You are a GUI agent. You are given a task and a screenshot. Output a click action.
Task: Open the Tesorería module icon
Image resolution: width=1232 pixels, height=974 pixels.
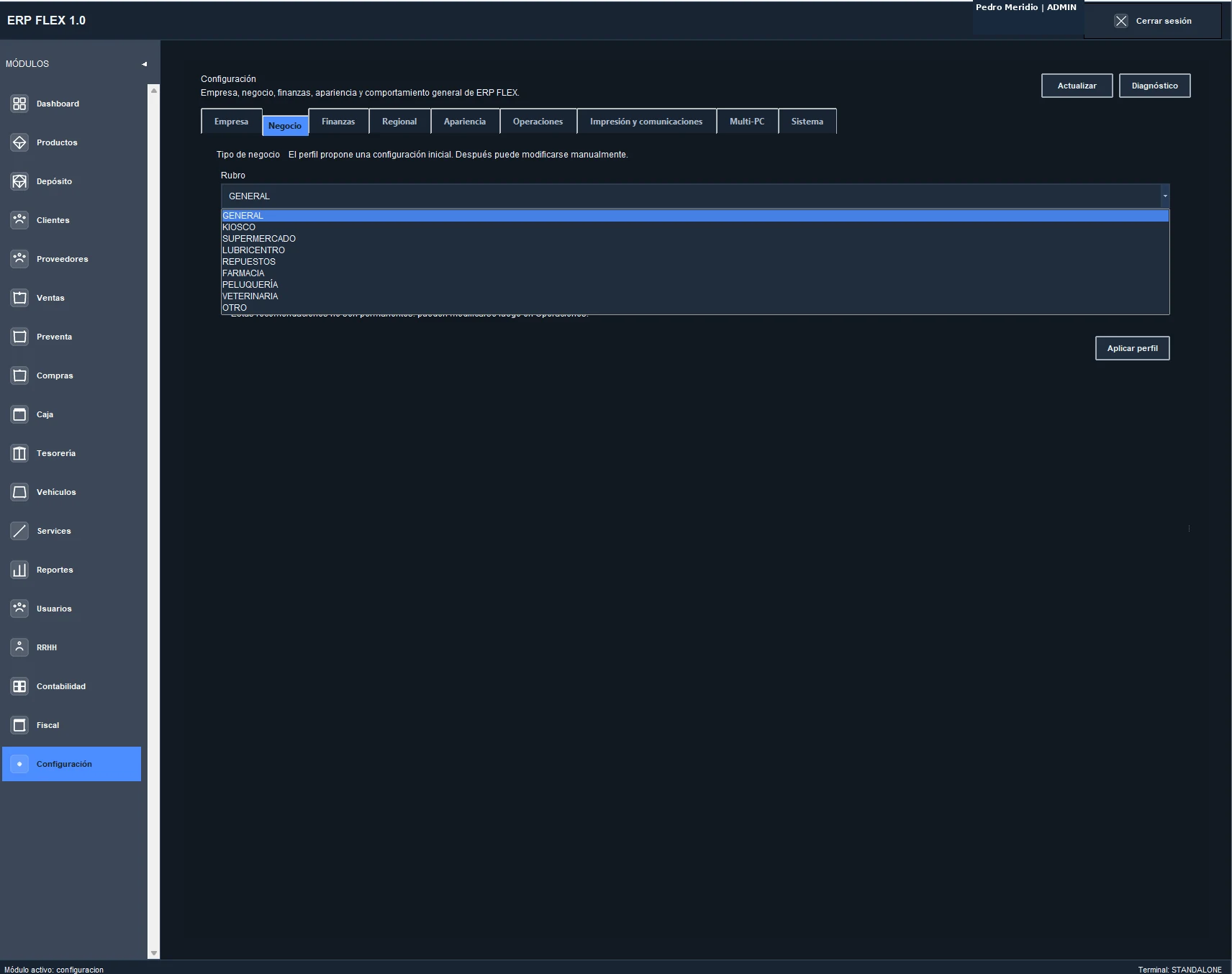point(19,453)
